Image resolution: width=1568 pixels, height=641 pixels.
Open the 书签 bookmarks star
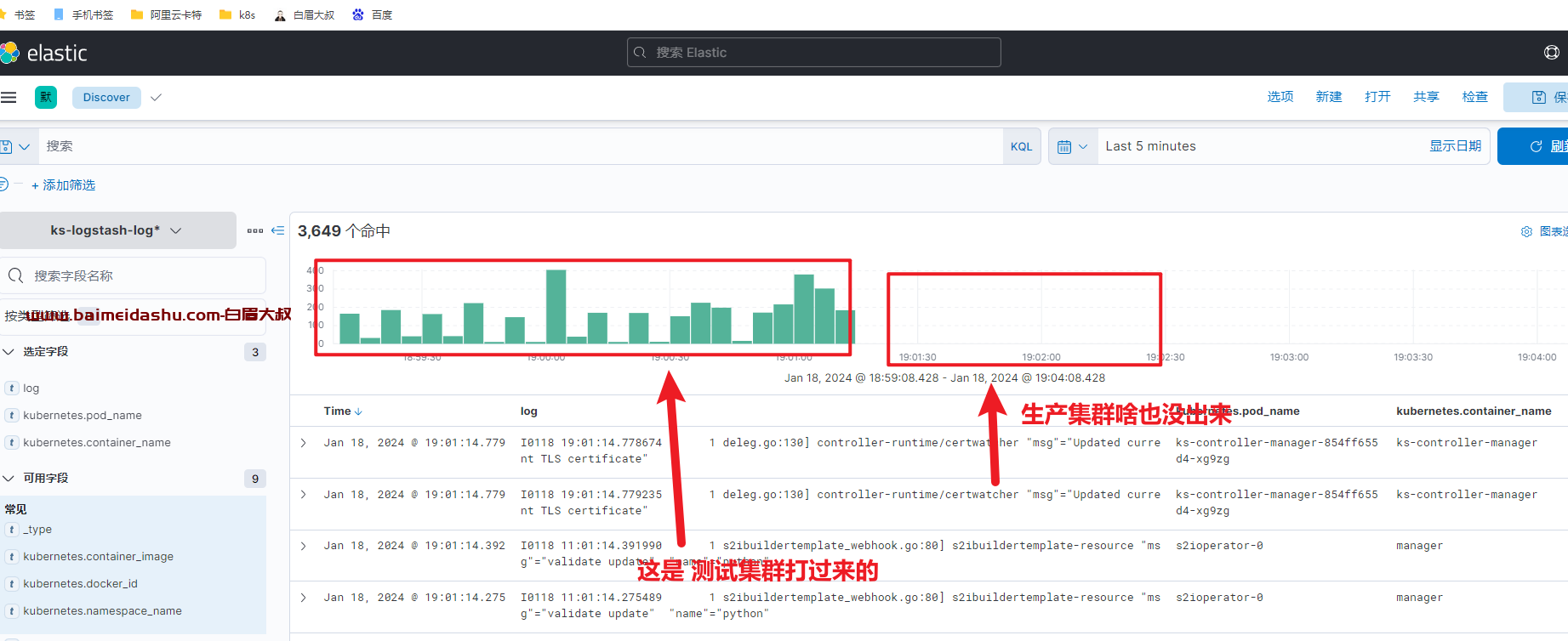click(x=18, y=14)
